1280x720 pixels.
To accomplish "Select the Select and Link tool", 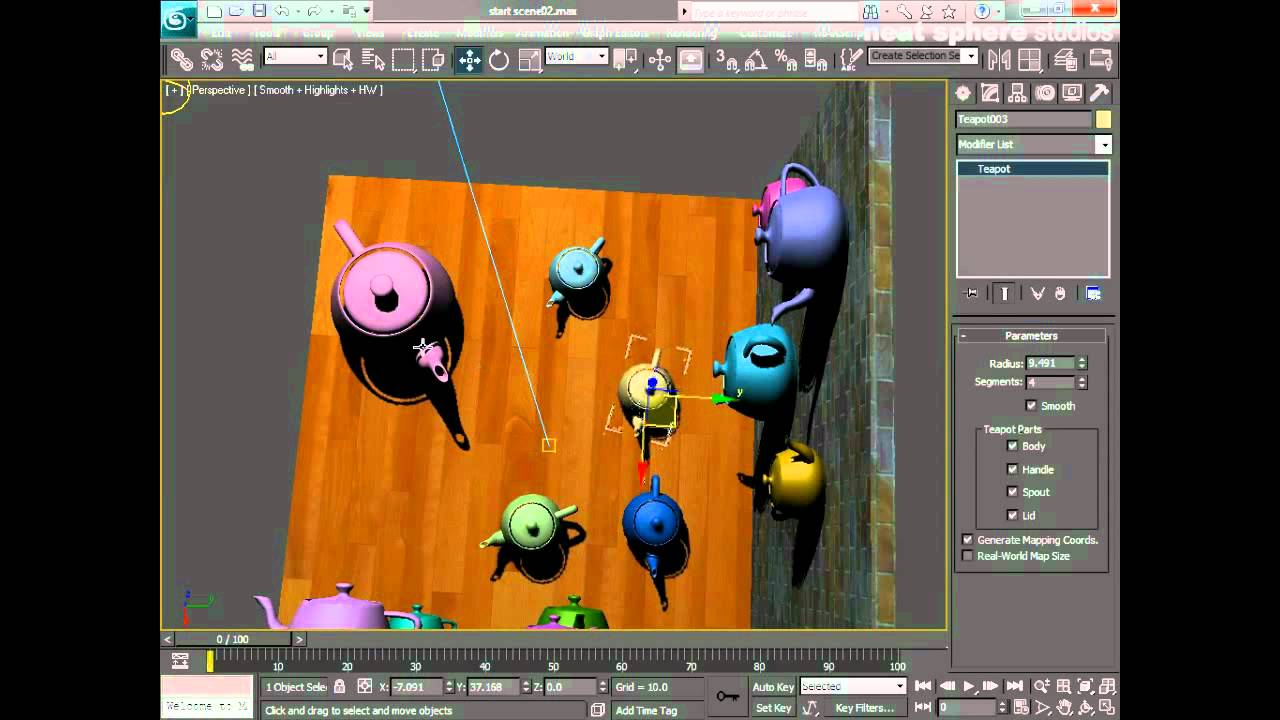I will 181,59.
